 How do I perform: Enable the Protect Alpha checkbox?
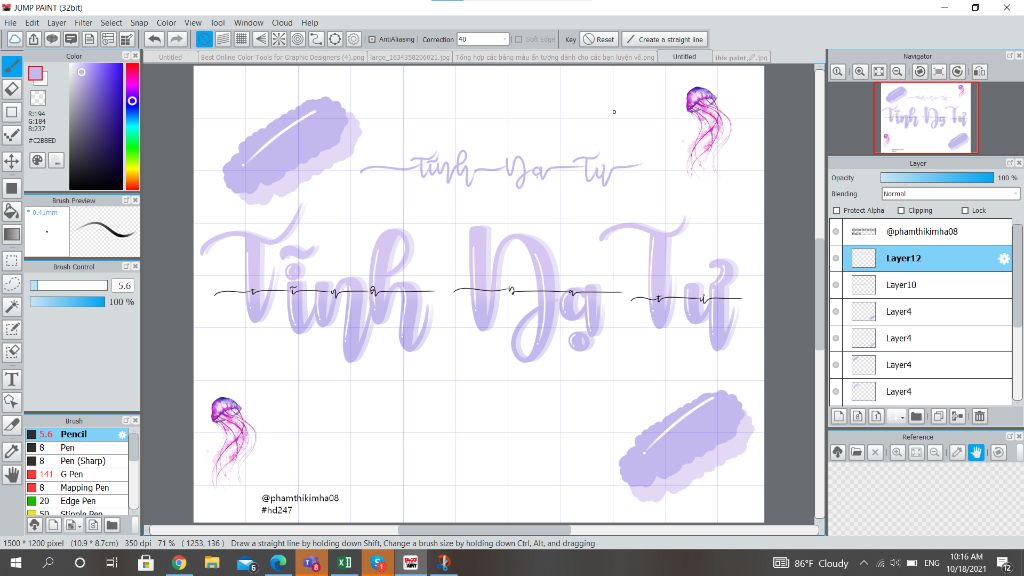[x=837, y=210]
